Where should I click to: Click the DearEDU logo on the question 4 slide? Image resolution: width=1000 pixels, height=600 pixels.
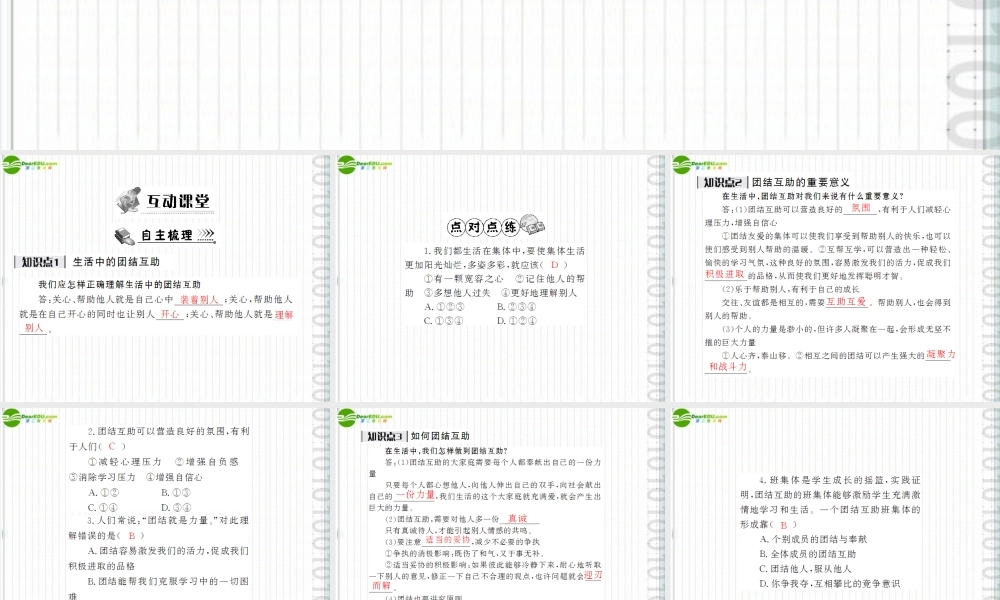pyautogui.click(x=700, y=418)
